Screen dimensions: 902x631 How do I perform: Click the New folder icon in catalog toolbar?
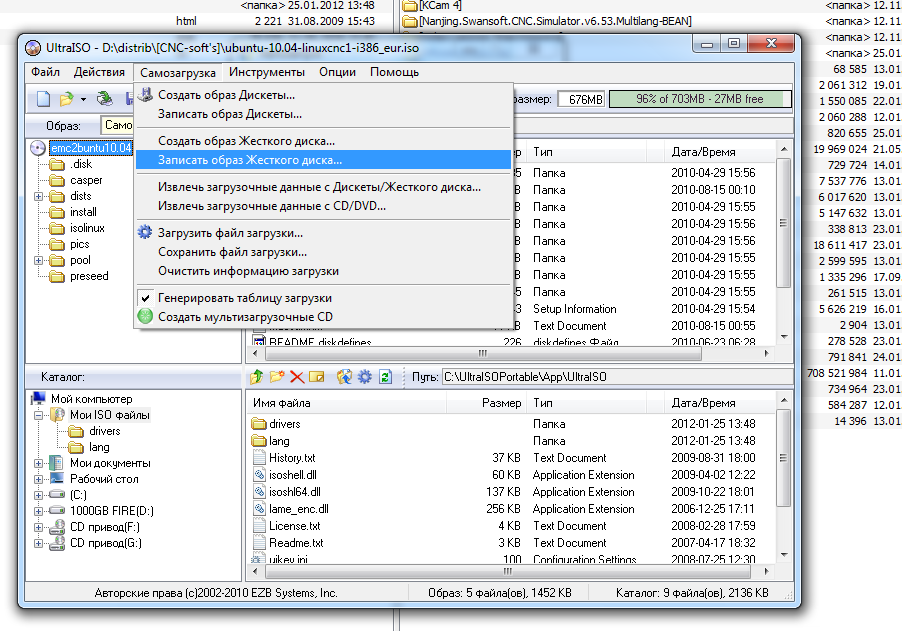tap(277, 377)
